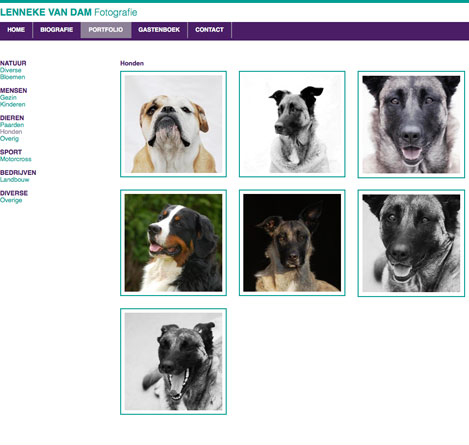View the dog on black background

(292, 243)
